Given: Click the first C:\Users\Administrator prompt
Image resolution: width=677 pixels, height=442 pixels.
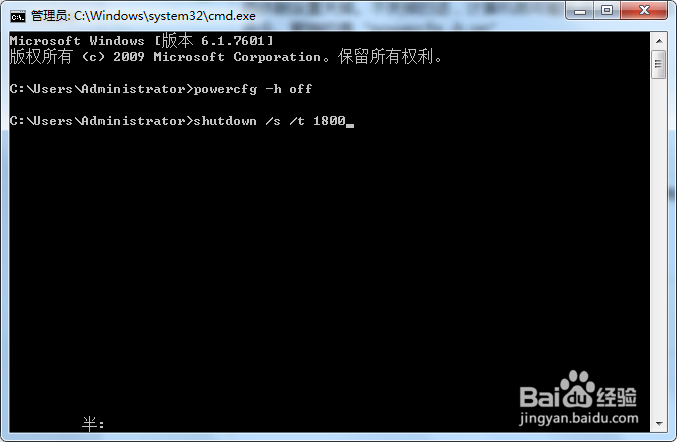Looking at the screenshot, I should (101, 89).
